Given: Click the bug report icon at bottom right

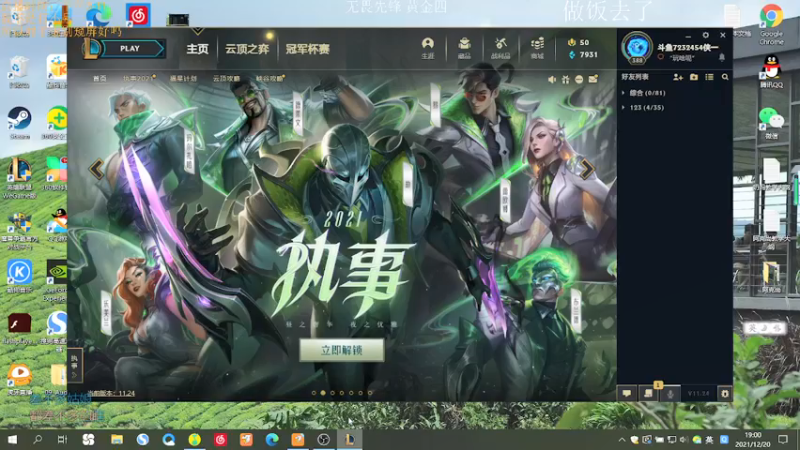Looking at the screenshot, I should [724, 393].
